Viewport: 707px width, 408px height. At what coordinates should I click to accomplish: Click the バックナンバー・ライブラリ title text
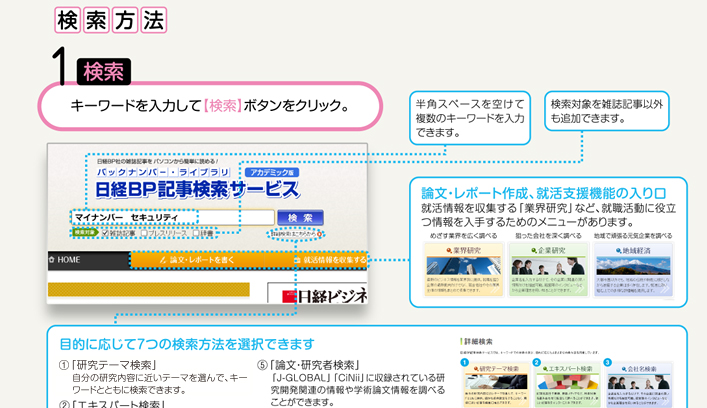point(163,172)
